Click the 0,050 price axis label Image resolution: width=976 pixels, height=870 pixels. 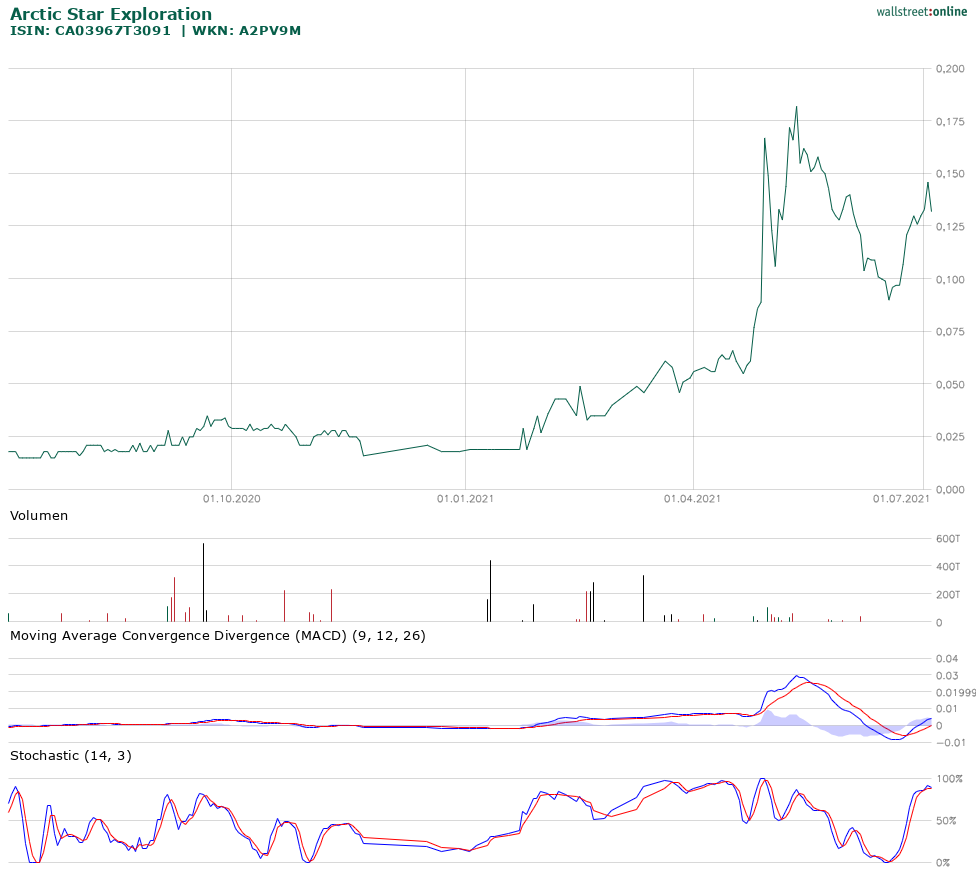950,385
